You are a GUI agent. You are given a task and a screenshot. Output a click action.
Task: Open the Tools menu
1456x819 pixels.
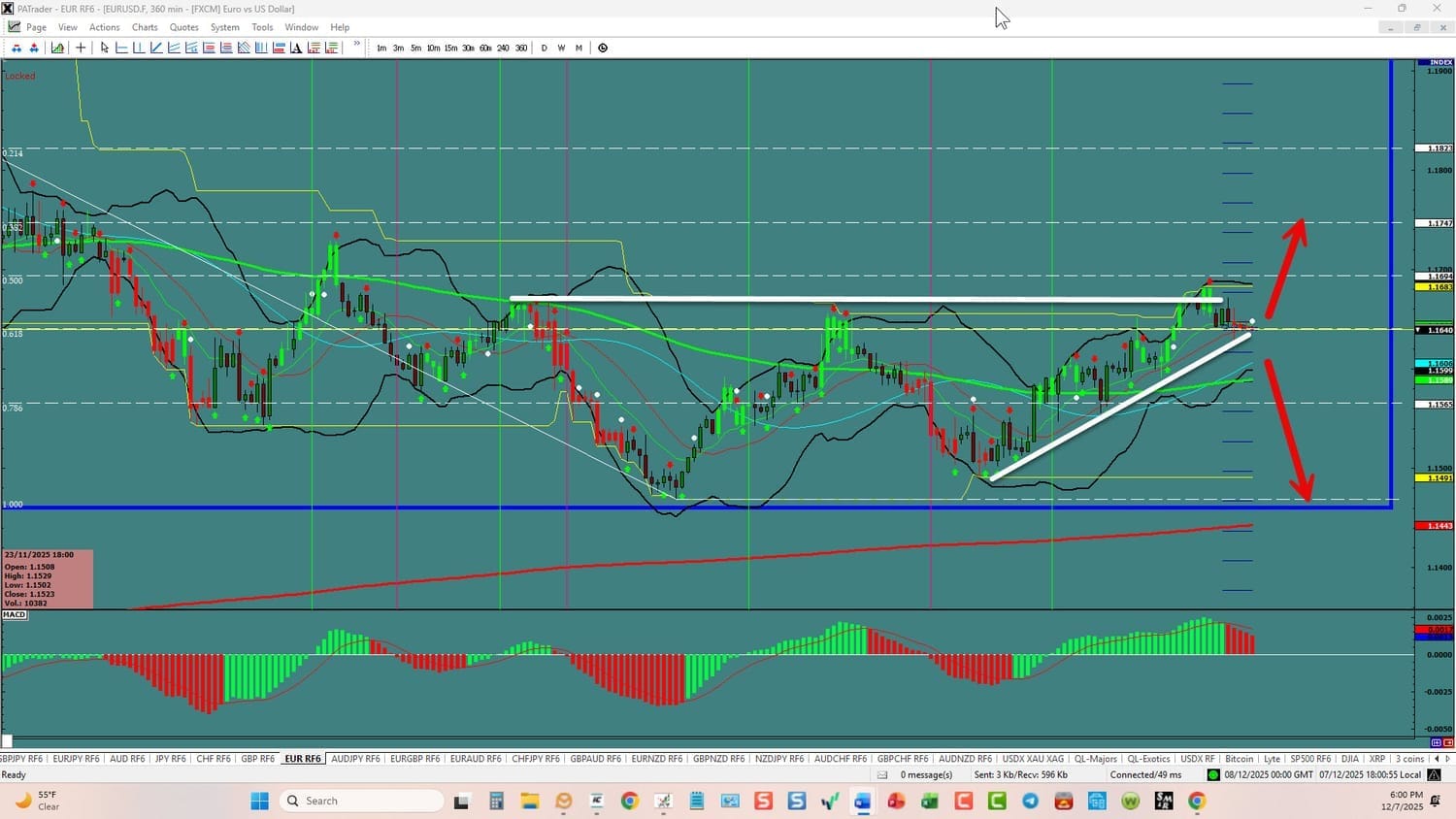pos(262,27)
